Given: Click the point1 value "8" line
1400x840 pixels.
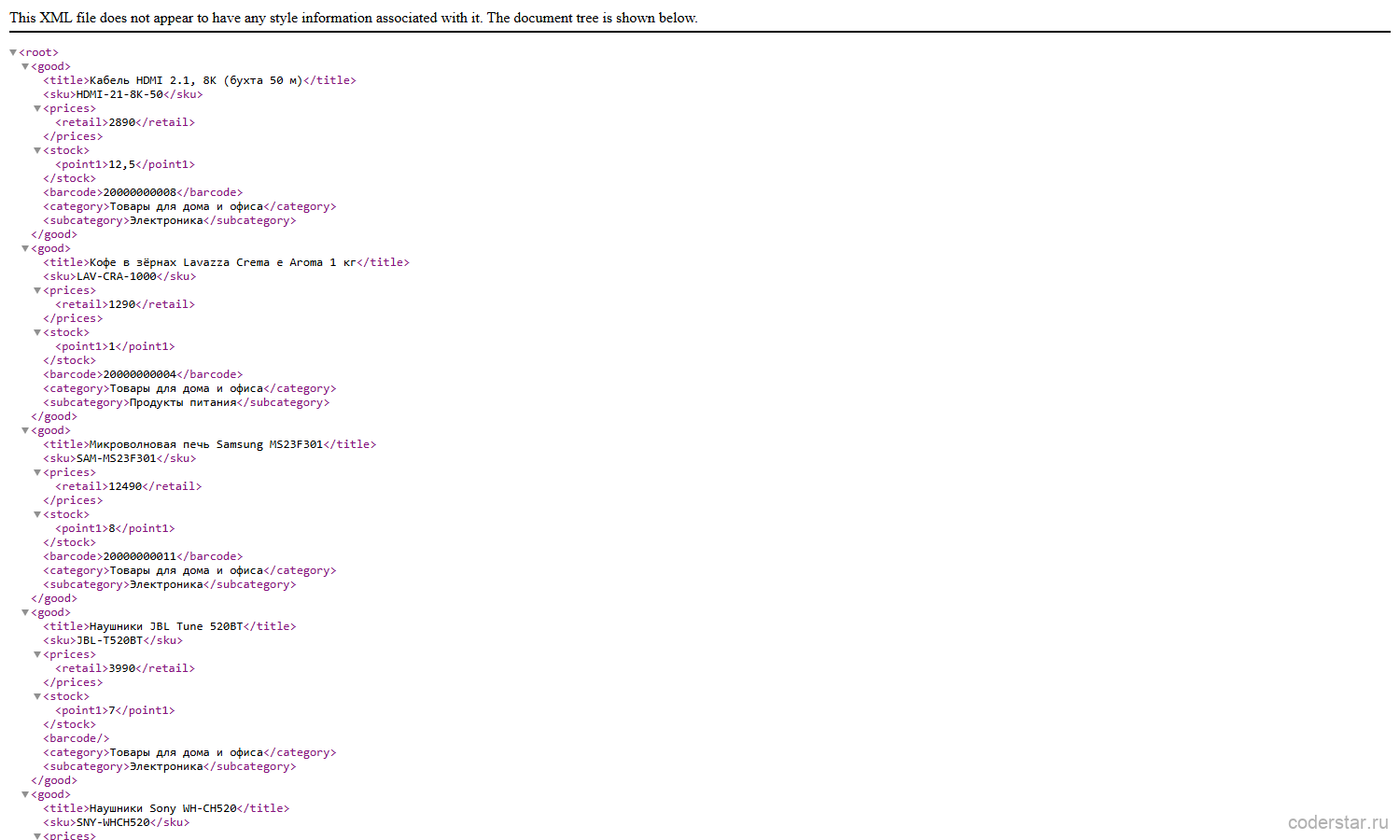Looking at the screenshot, I should point(115,528).
